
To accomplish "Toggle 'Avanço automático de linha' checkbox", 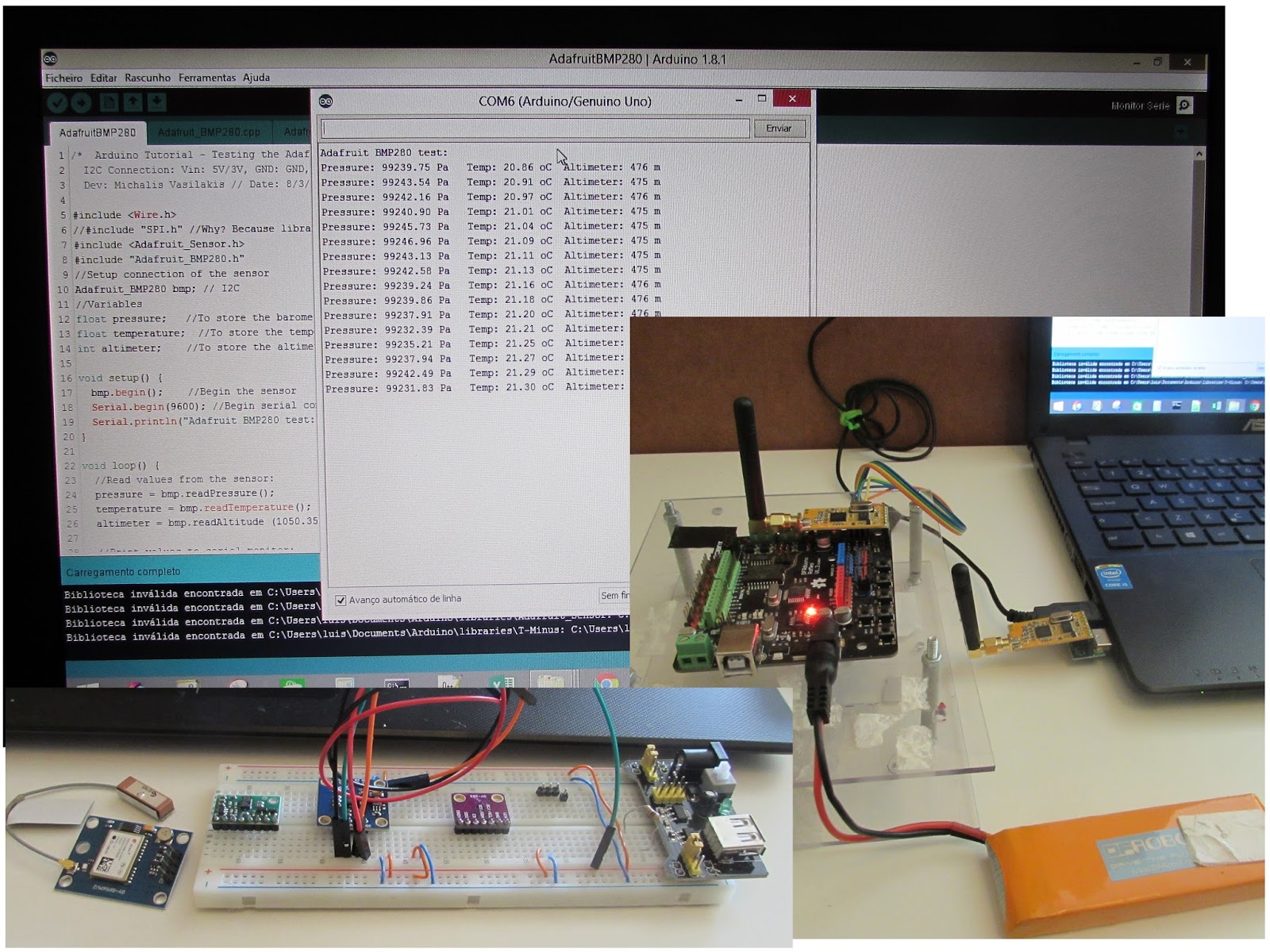I will (x=341, y=600).
